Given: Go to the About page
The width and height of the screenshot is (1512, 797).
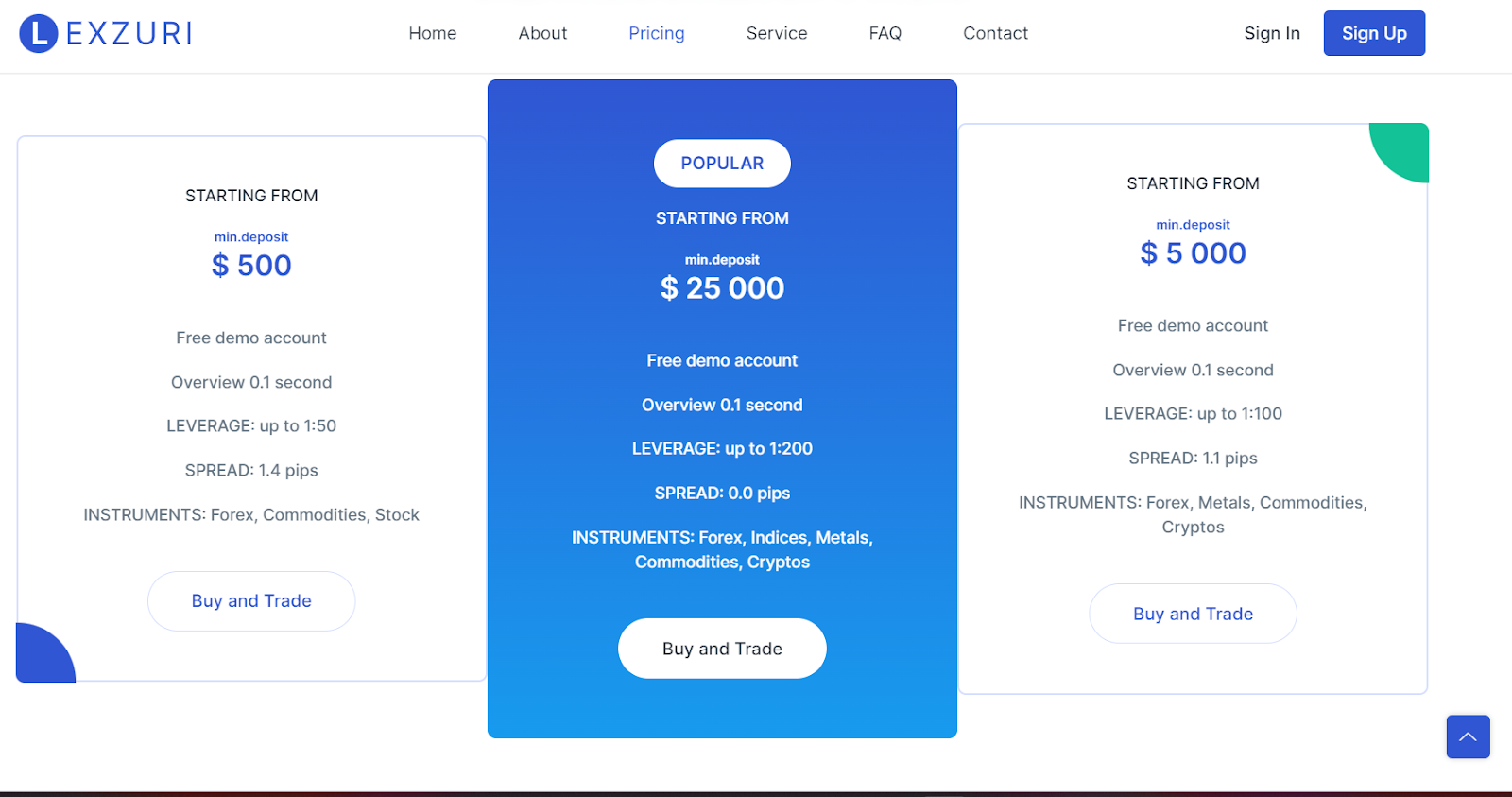Looking at the screenshot, I should (542, 33).
